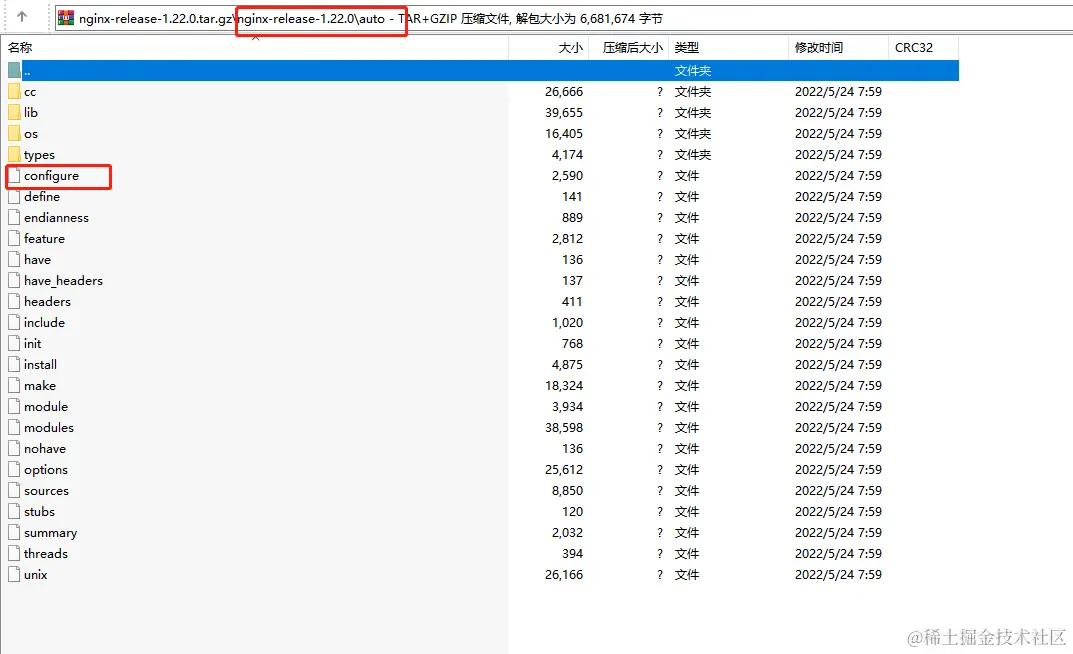Click 文件 type in the sources row
This screenshot has width=1073, height=654.
tap(686, 490)
